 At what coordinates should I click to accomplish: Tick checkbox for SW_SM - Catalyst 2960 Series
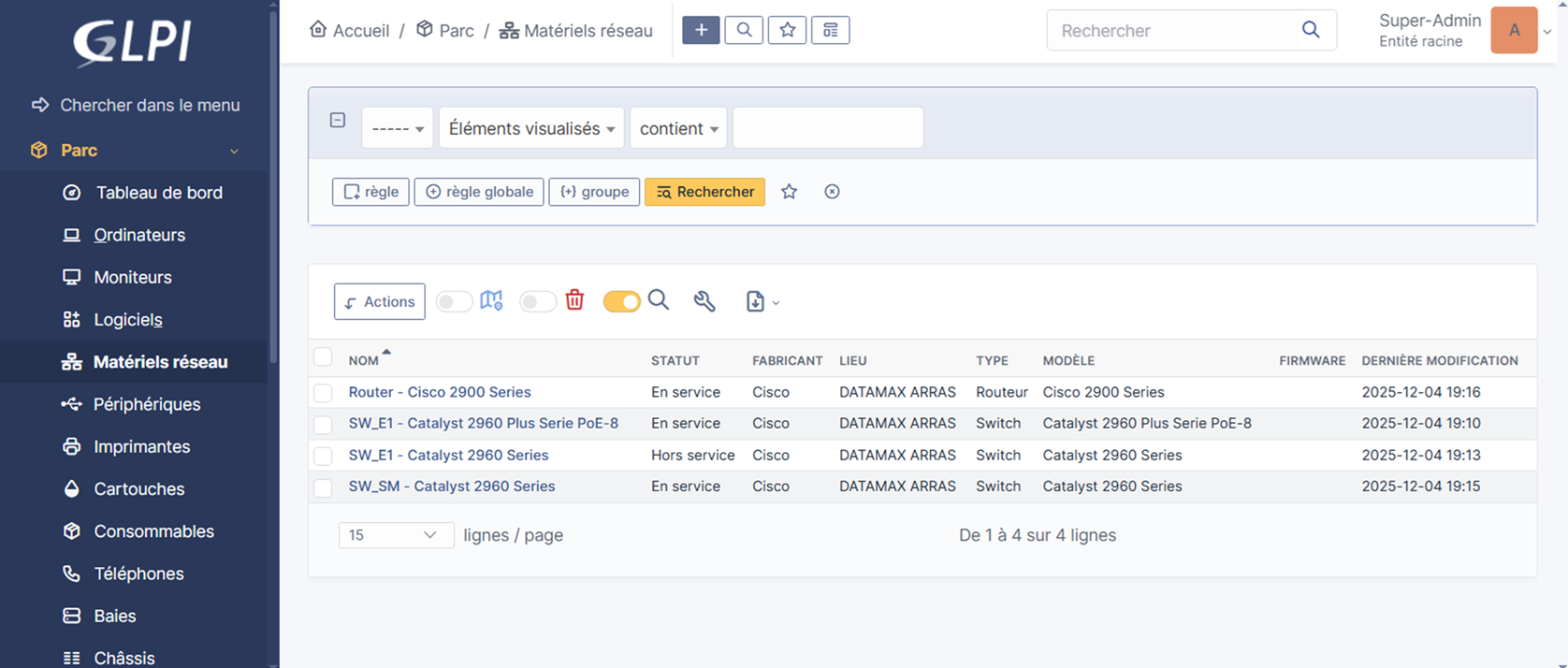pyautogui.click(x=323, y=487)
